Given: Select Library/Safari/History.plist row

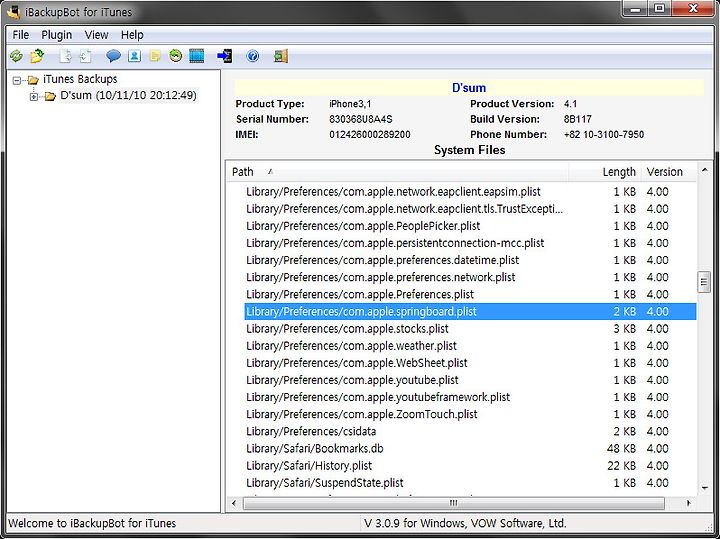Looking at the screenshot, I should tap(470, 466).
